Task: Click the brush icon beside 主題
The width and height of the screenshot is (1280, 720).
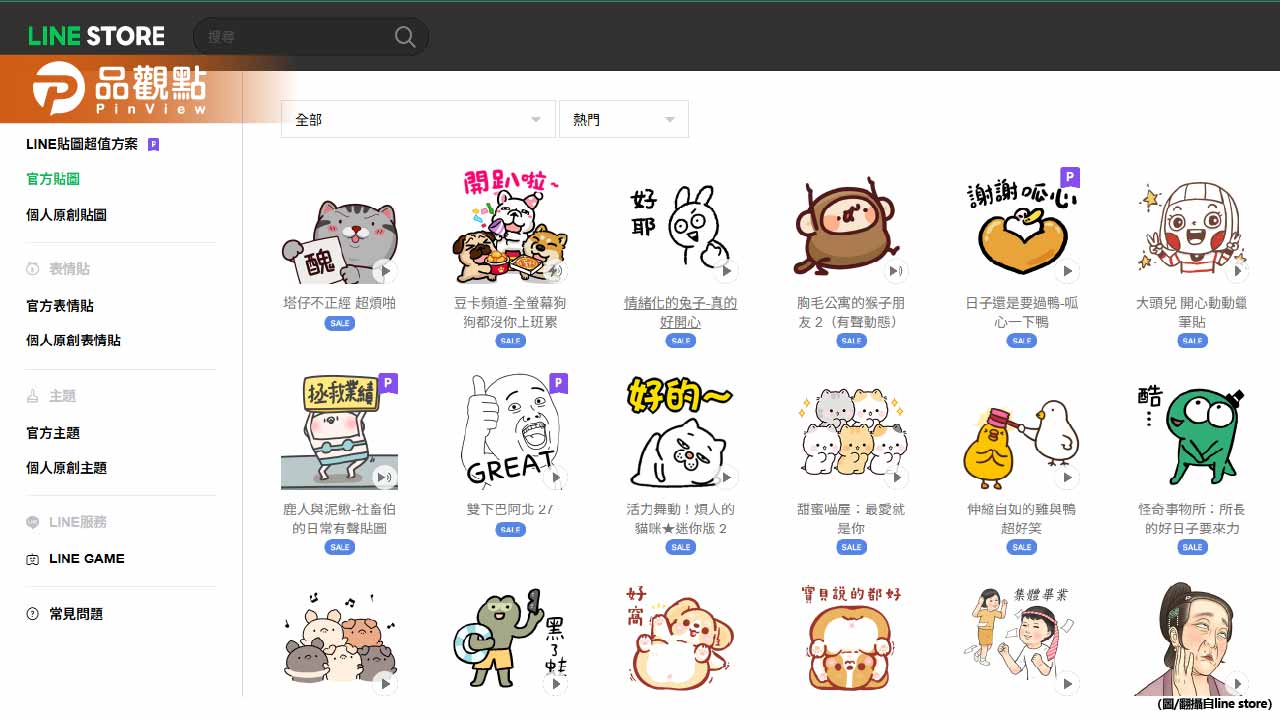Action: 33,396
